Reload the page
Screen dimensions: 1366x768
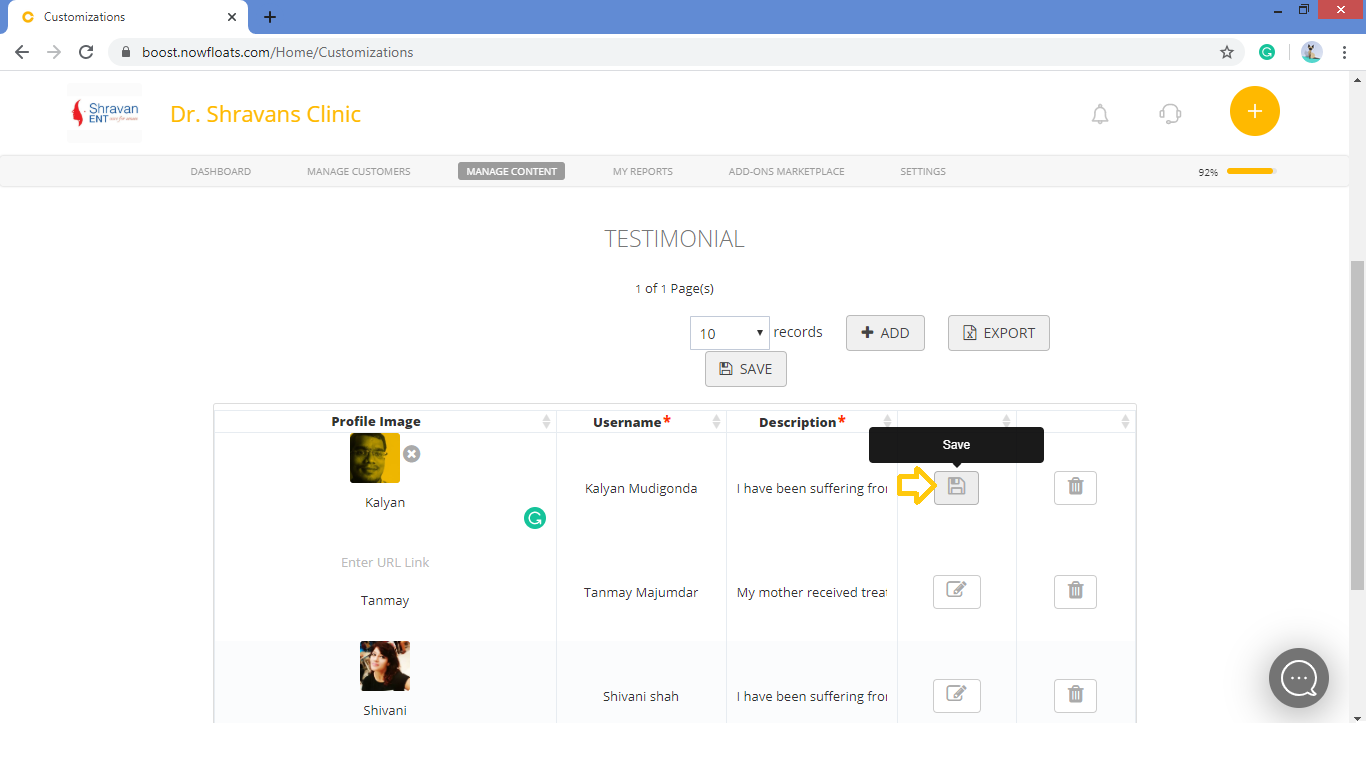pyautogui.click(x=86, y=52)
